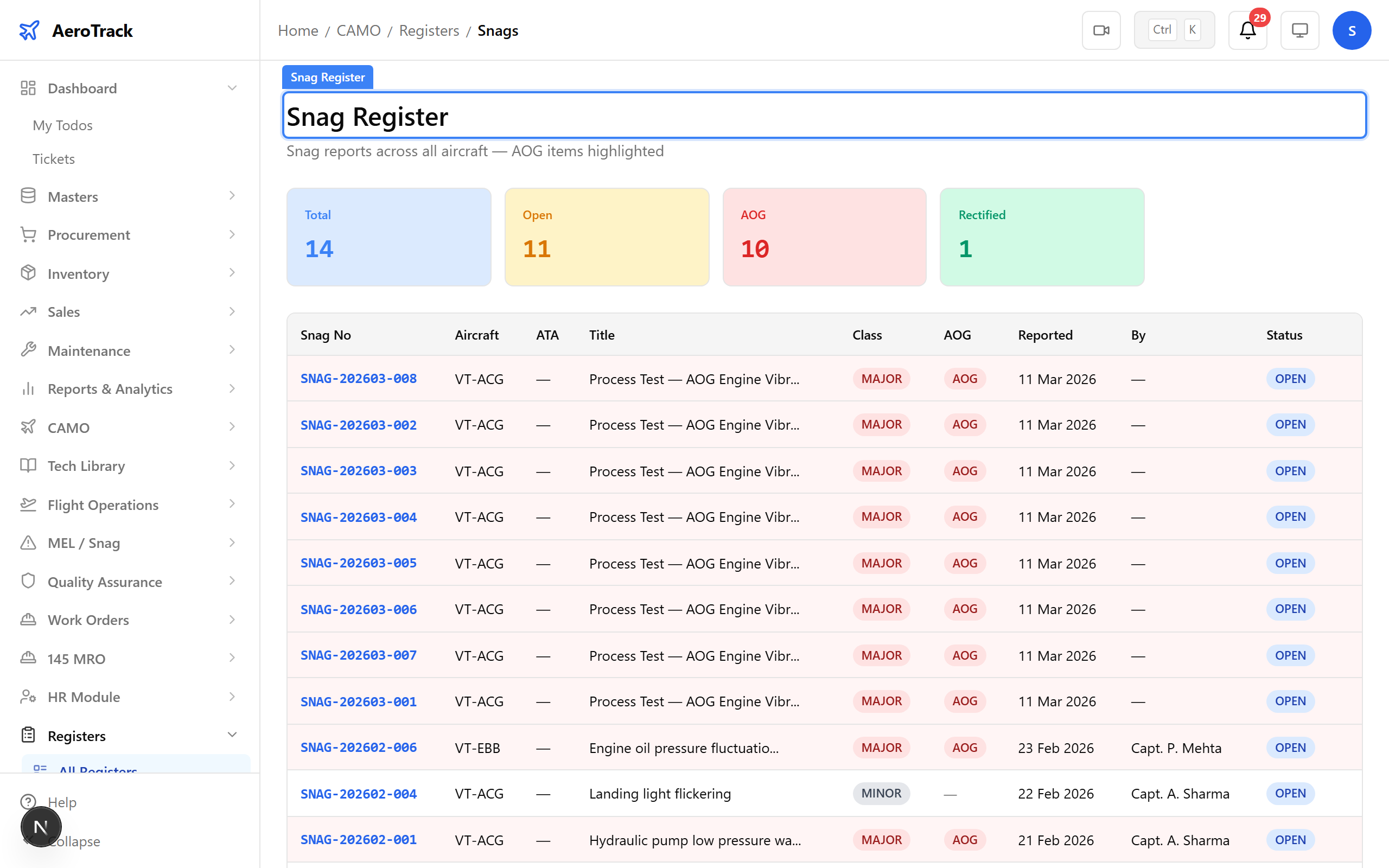Click the monitor display icon in header
This screenshot has width=1389, height=868.
[x=1299, y=30]
